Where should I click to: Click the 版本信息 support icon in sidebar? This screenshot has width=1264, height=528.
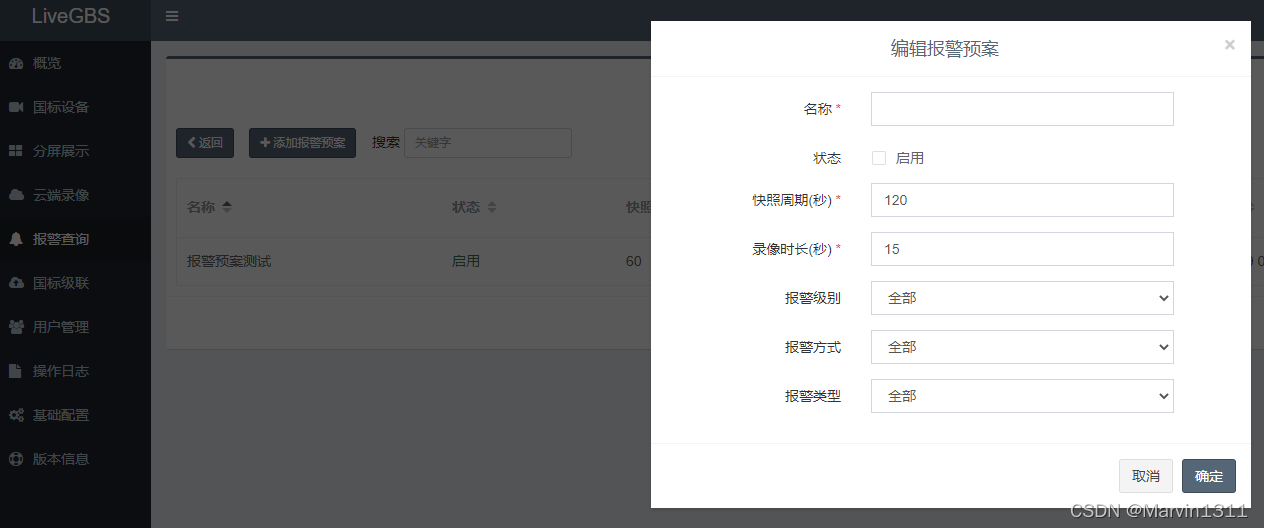[16, 459]
